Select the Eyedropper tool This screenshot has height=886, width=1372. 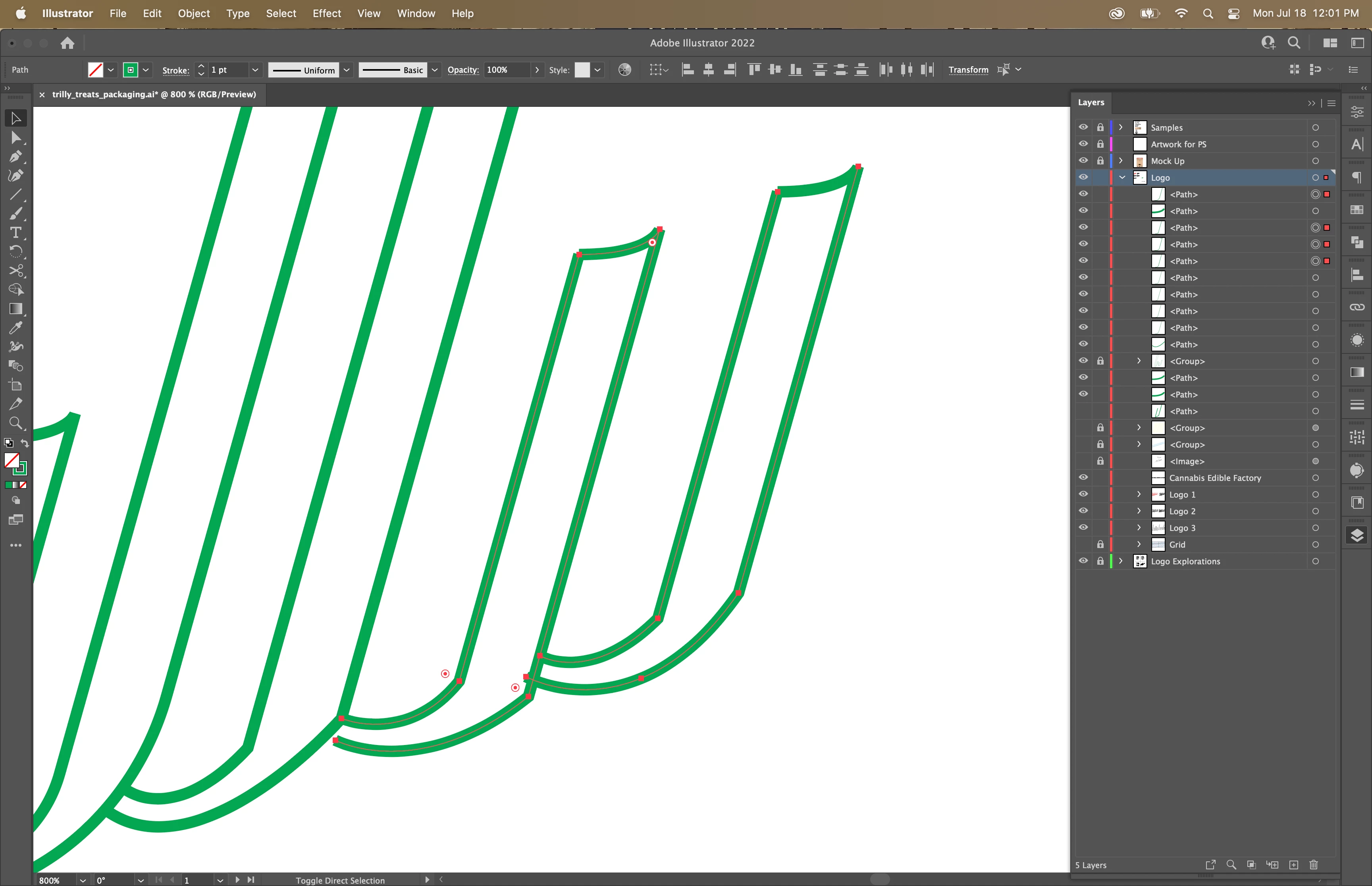(x=15, y=328)
